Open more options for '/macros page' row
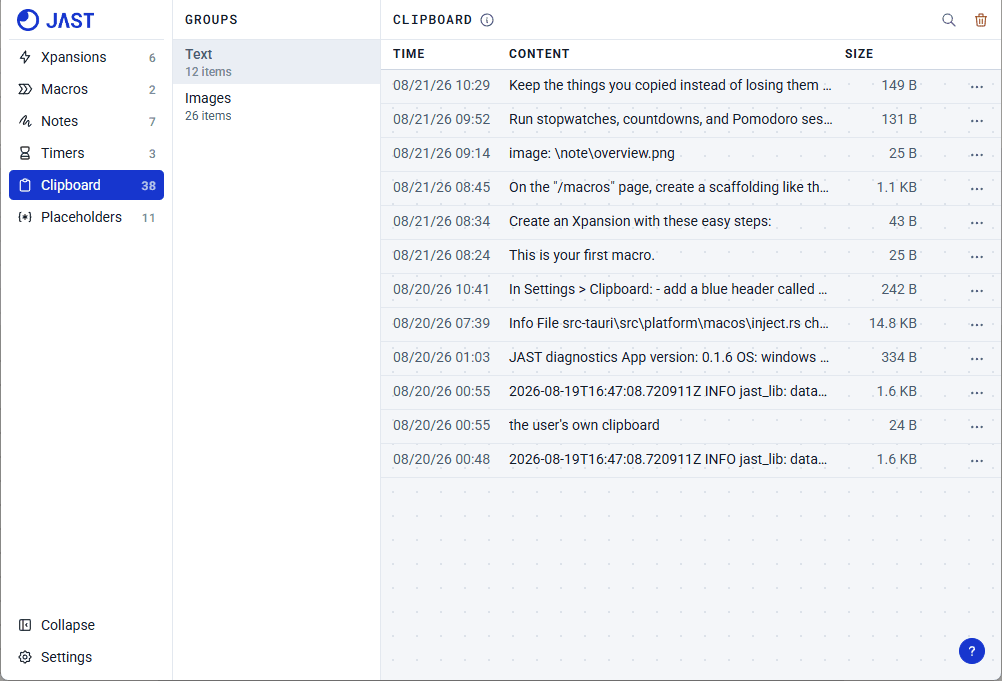The width and height of the screenshot is (1002, 681). pyautogui.click(x=976, y=188)
